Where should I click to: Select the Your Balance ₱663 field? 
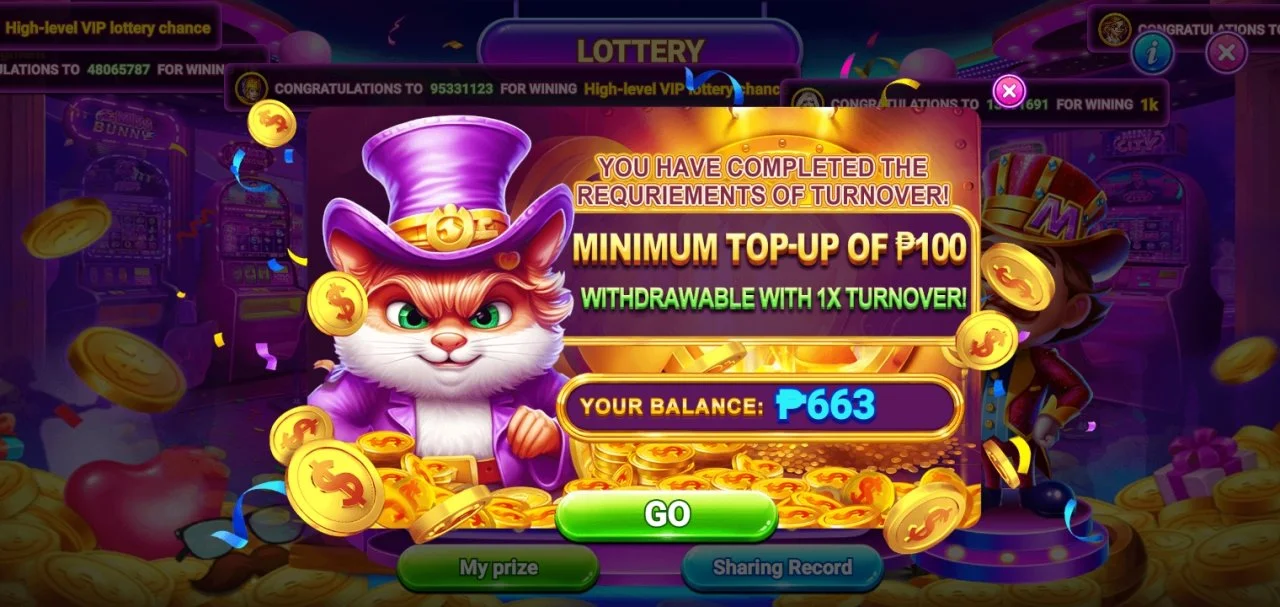(x=760, y=405)
